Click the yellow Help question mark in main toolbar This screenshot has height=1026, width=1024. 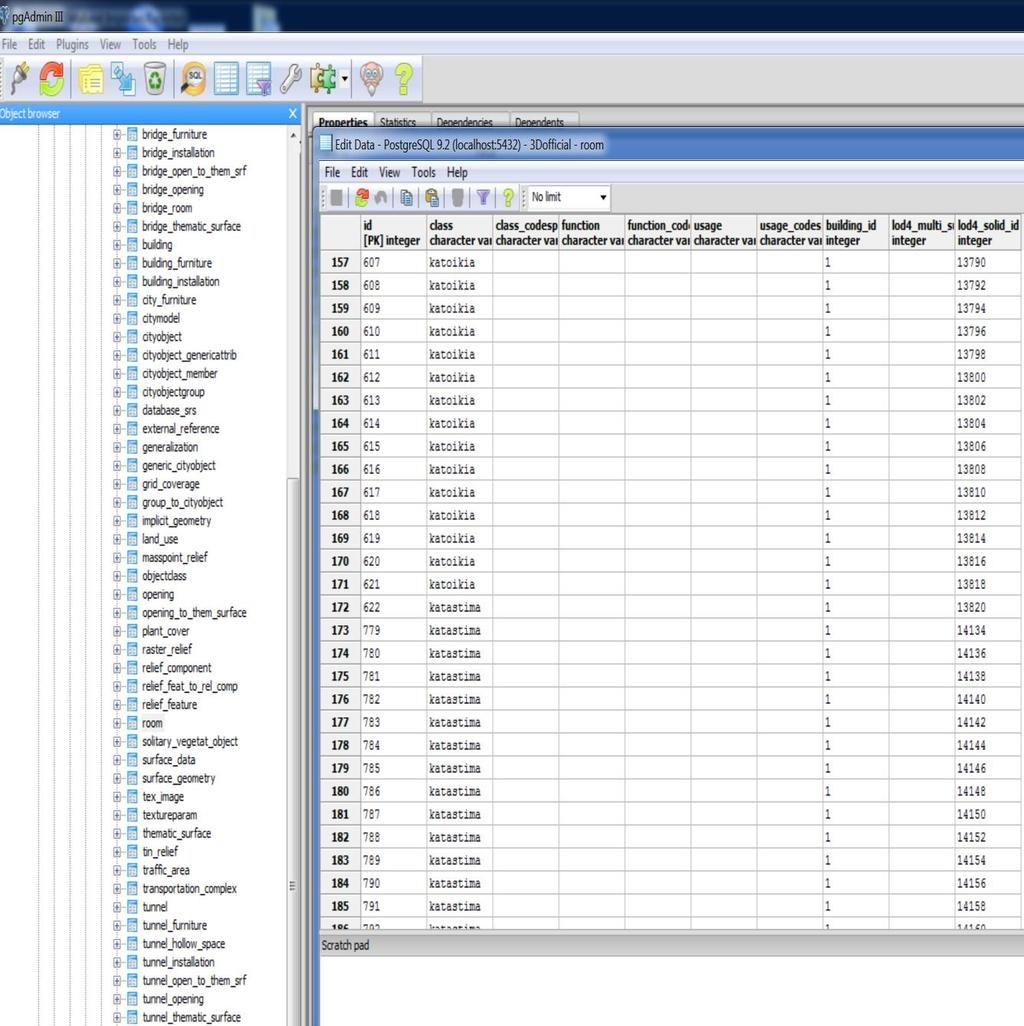pyautogui.click(x=404, y=79)
